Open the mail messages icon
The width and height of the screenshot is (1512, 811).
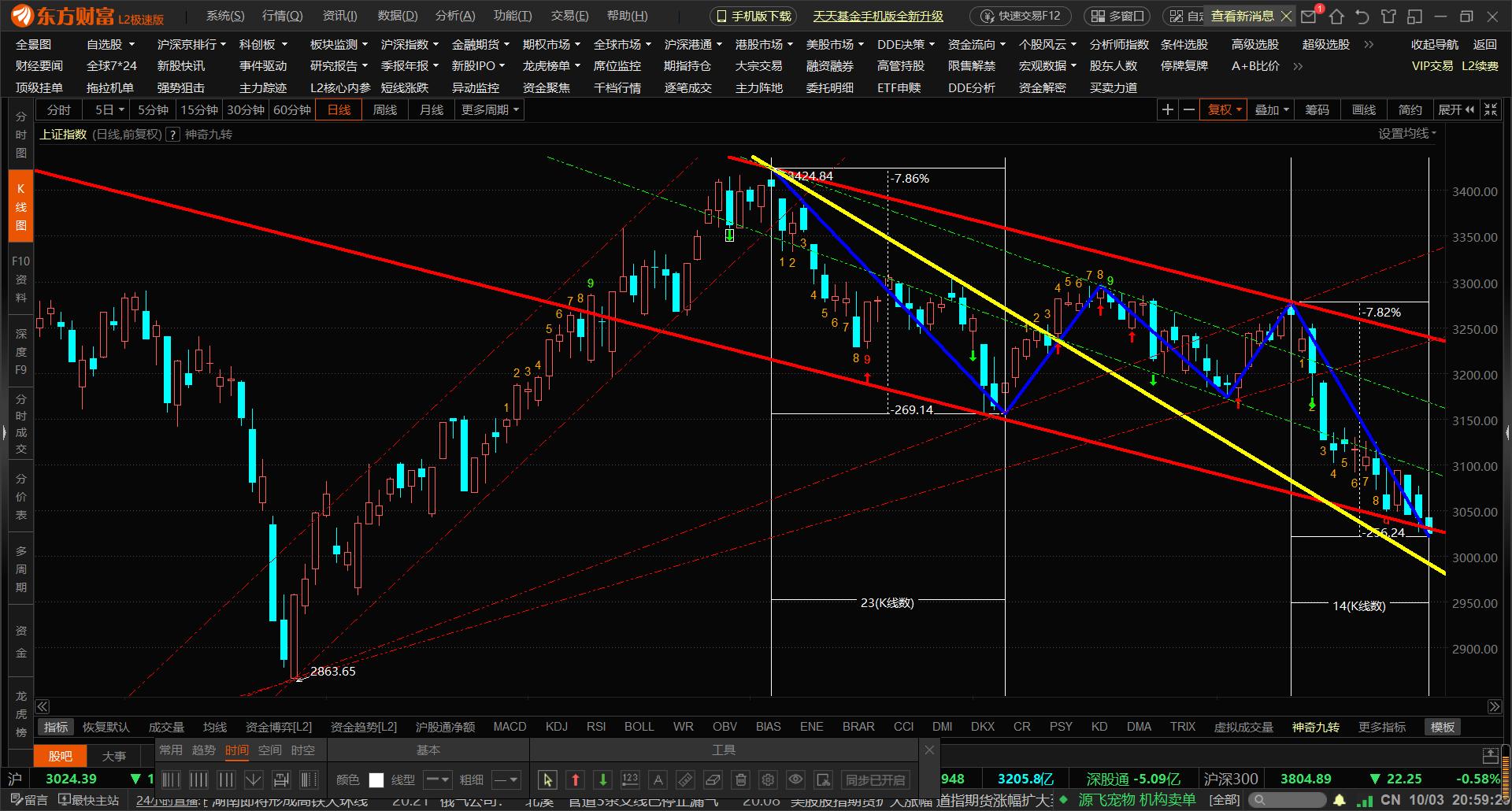[1309, 16]
